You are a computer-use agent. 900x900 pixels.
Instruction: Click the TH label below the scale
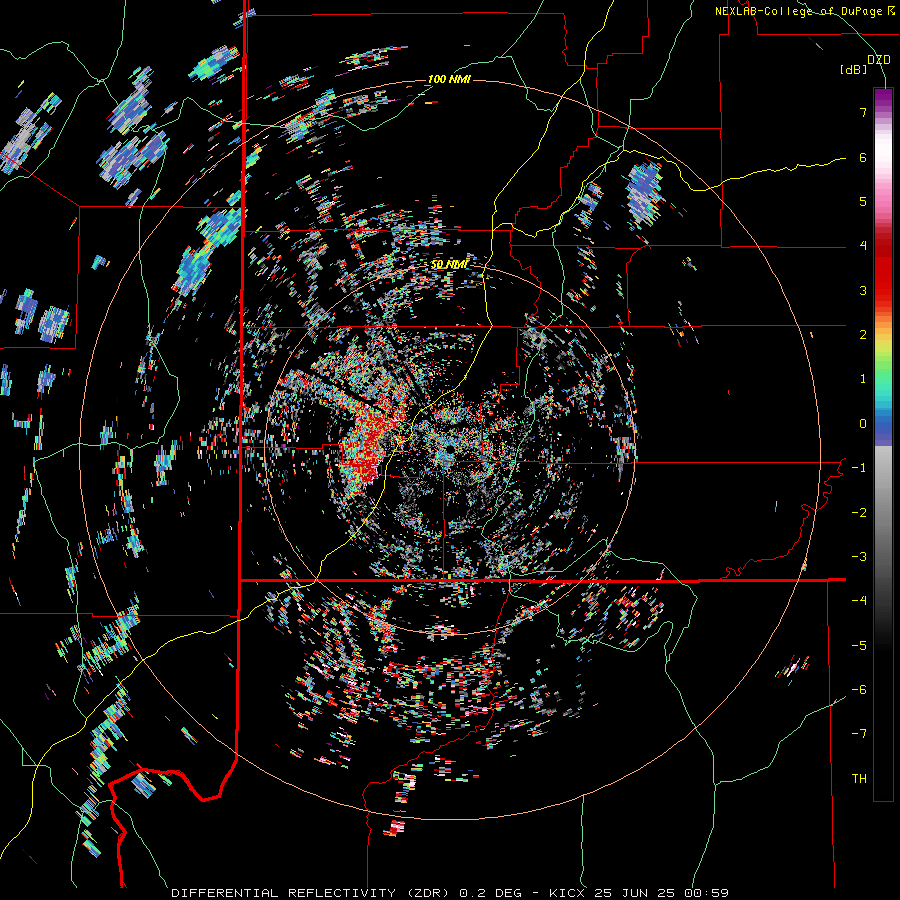coord(859,779)
